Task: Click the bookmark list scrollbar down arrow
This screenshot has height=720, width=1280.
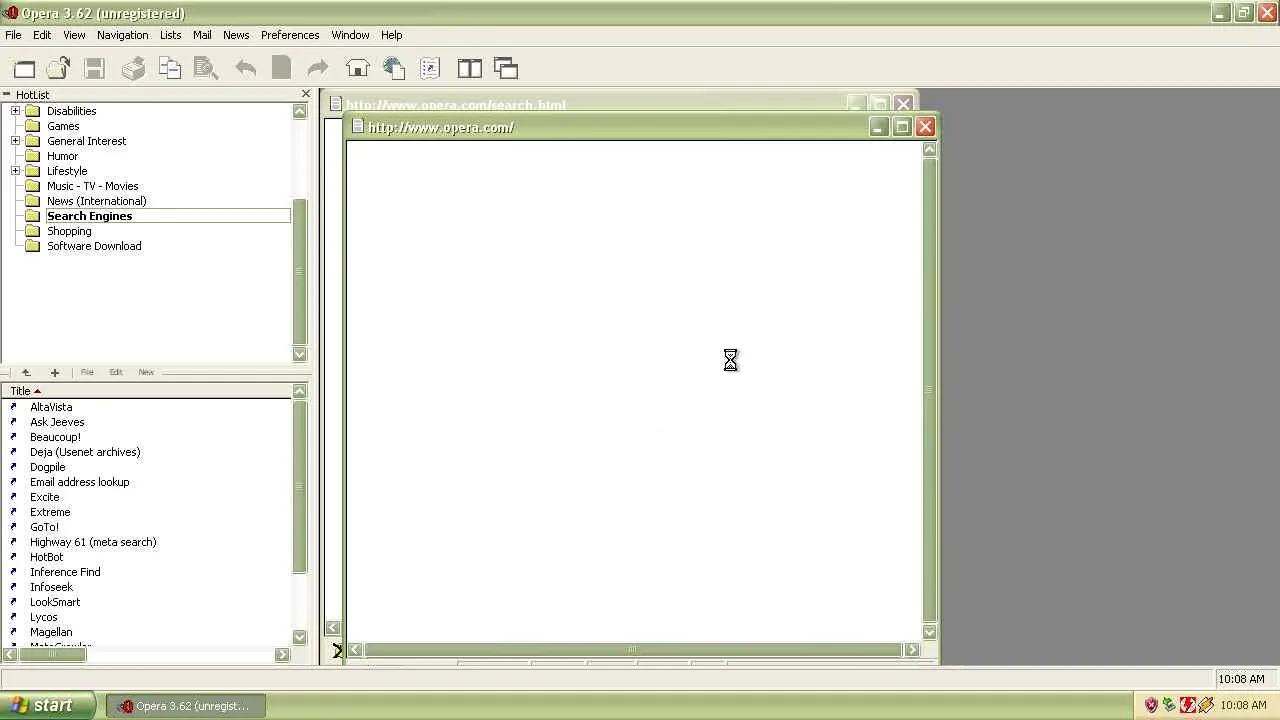Action: 299,637
